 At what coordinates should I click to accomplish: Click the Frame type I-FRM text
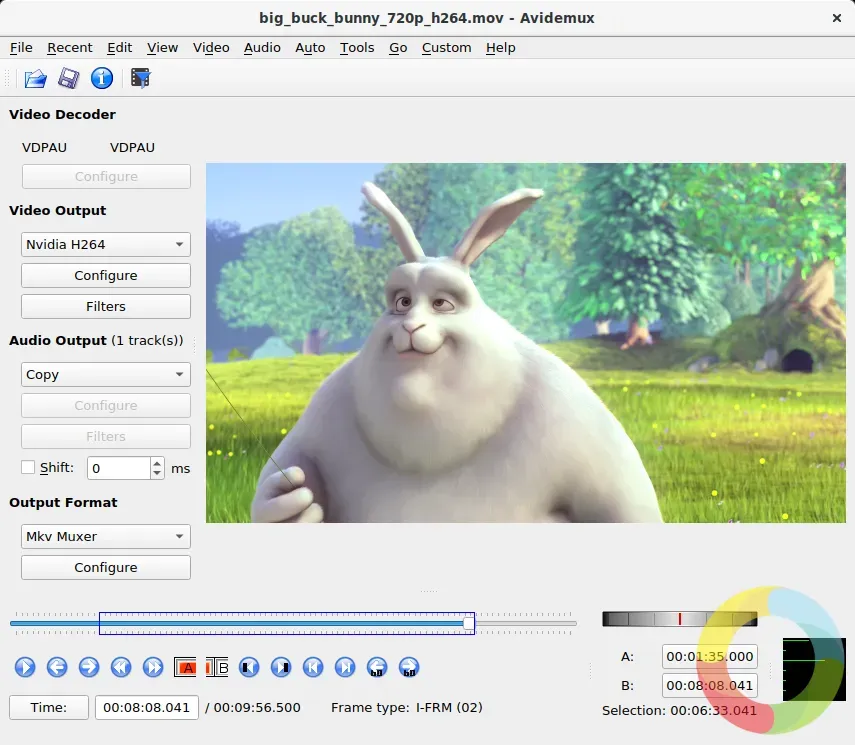(407, 707)
